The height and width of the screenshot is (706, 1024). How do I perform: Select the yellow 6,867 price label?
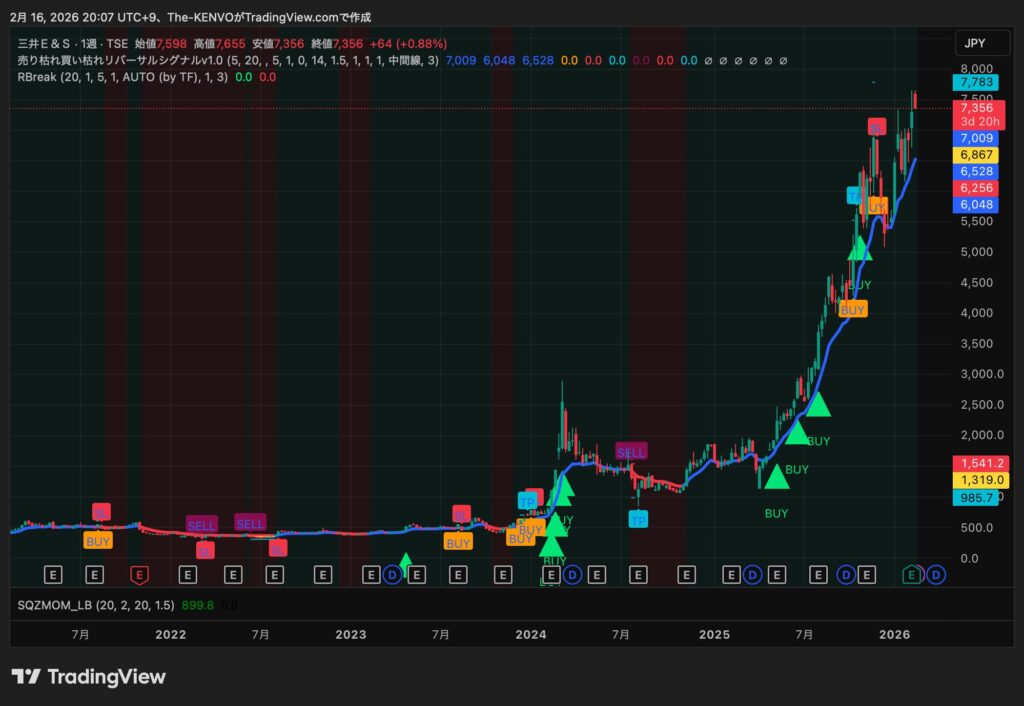click(975, 154)
